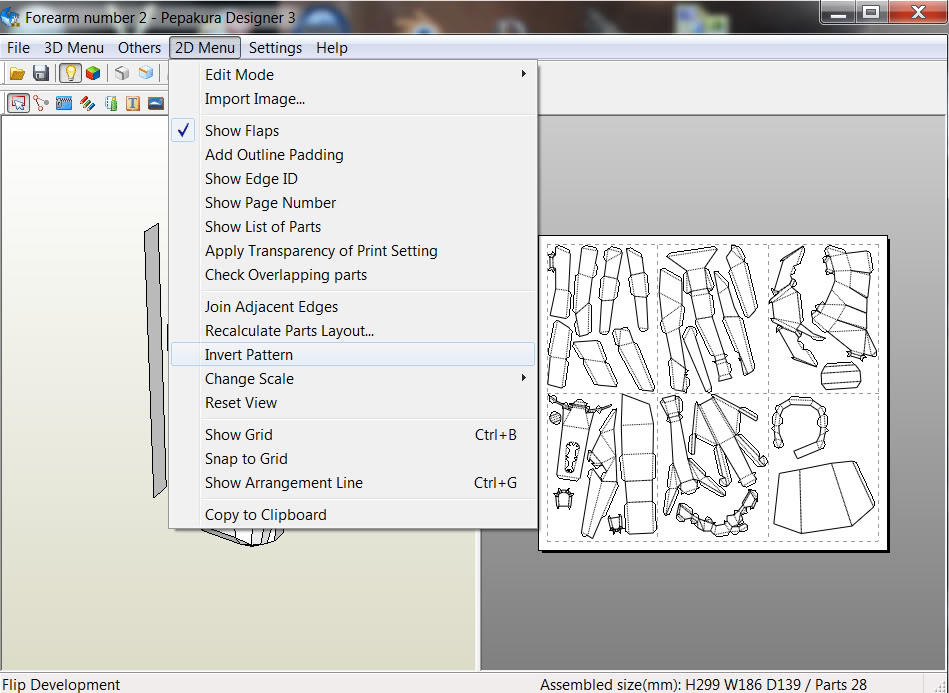Toggle the lighting light bulb icon
The image size is (949, 693).
[70, 73]
